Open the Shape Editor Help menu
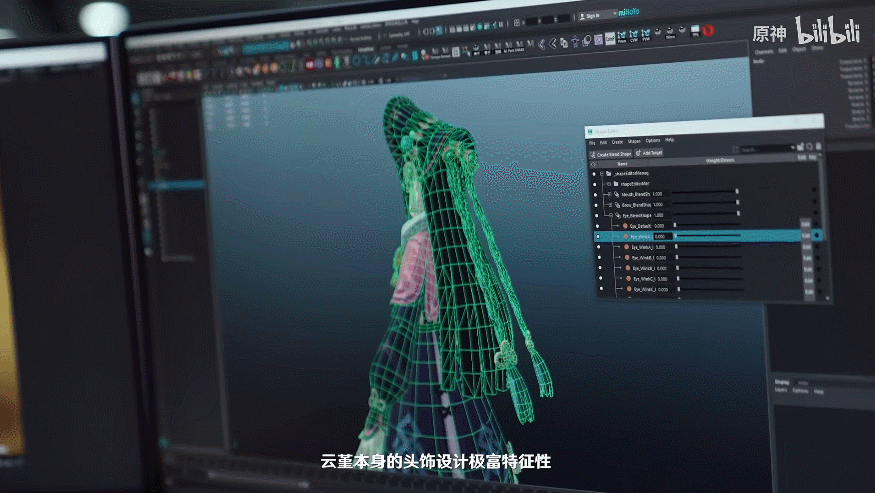This screenshot has width=875, height=493. pyautogui.click(x=669, y=140)
